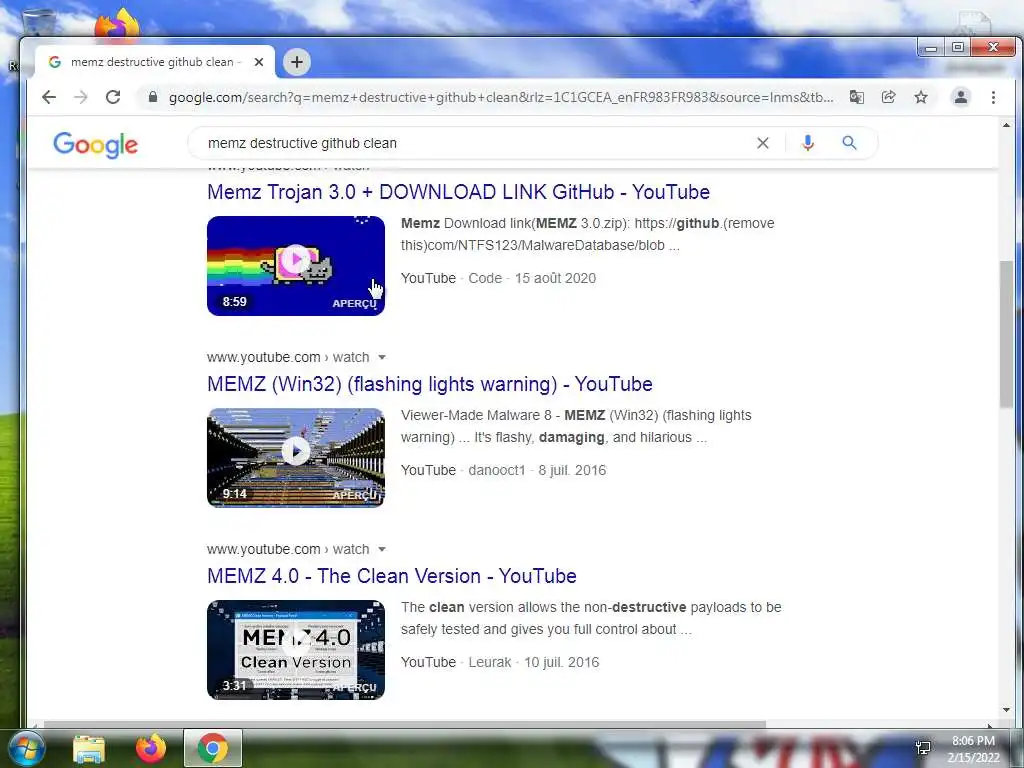Click the vertical scrollbar thumb
The image size is (1024, 768).
pyautogui.click(x=1006, y=334)
